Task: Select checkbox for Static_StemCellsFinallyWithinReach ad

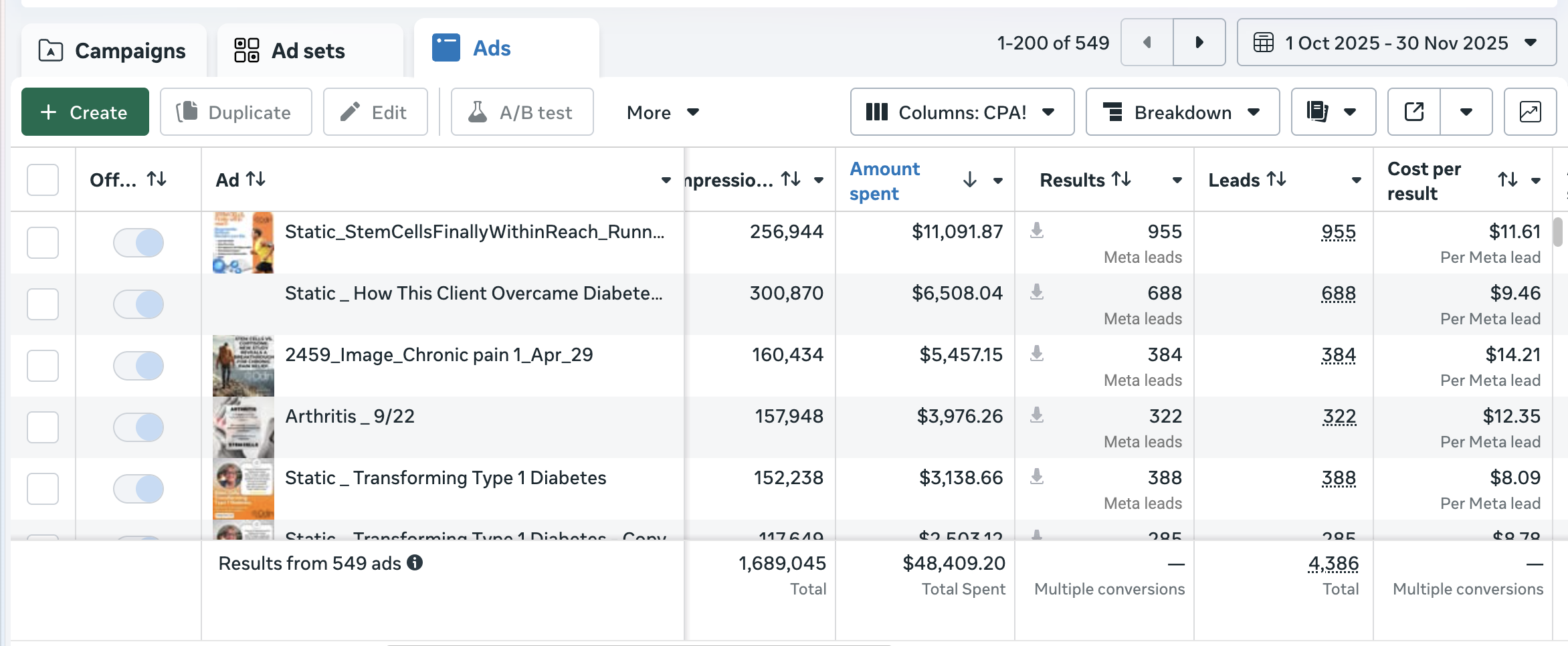Action: pos(43,243)
